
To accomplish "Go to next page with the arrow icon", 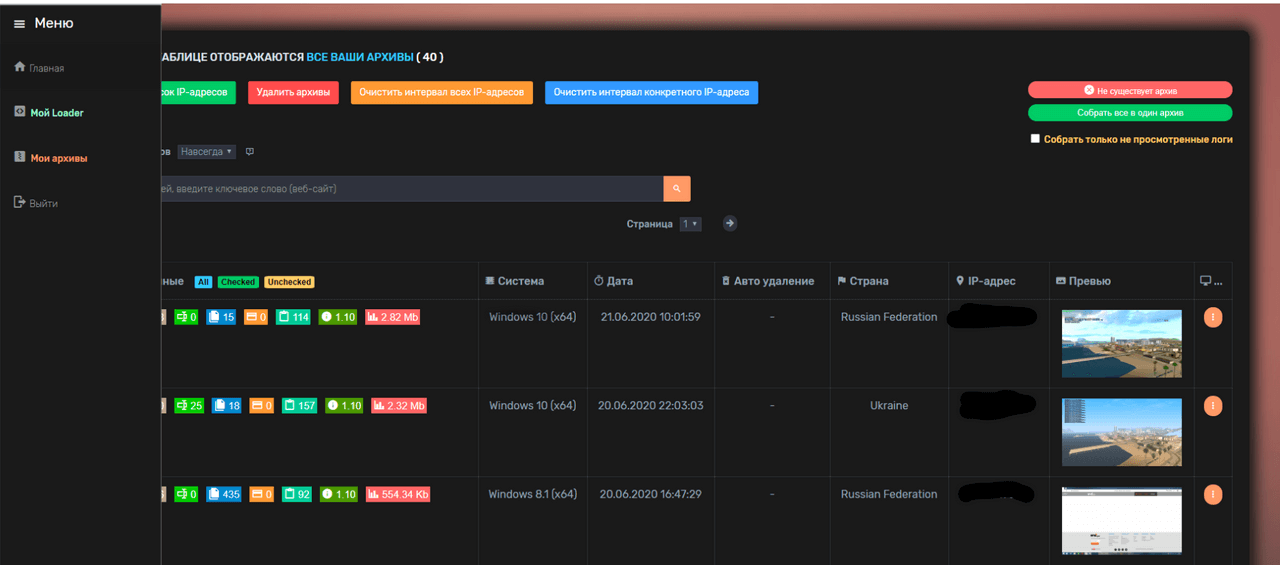I will click(x=730, y=224).
